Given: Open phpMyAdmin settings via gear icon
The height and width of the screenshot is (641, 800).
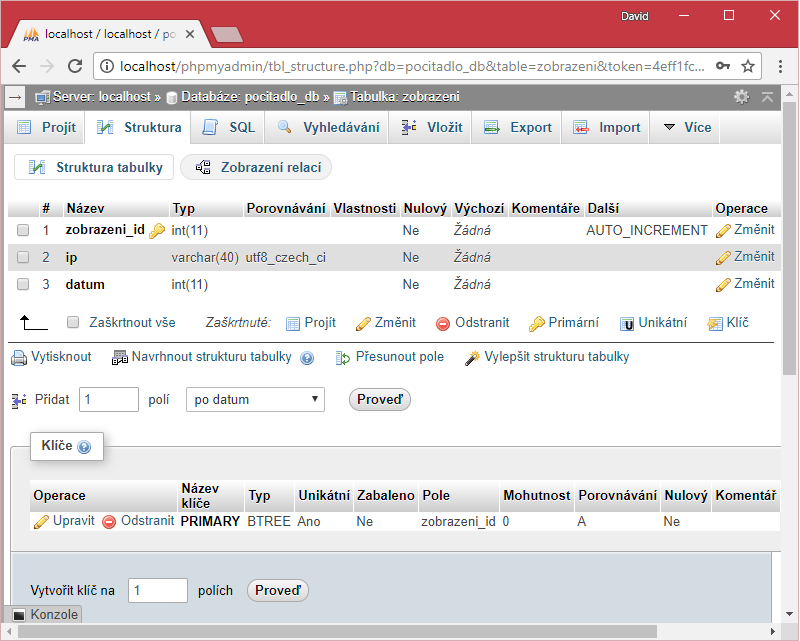Looking at the screenshot, I should (x=741, y=97).
